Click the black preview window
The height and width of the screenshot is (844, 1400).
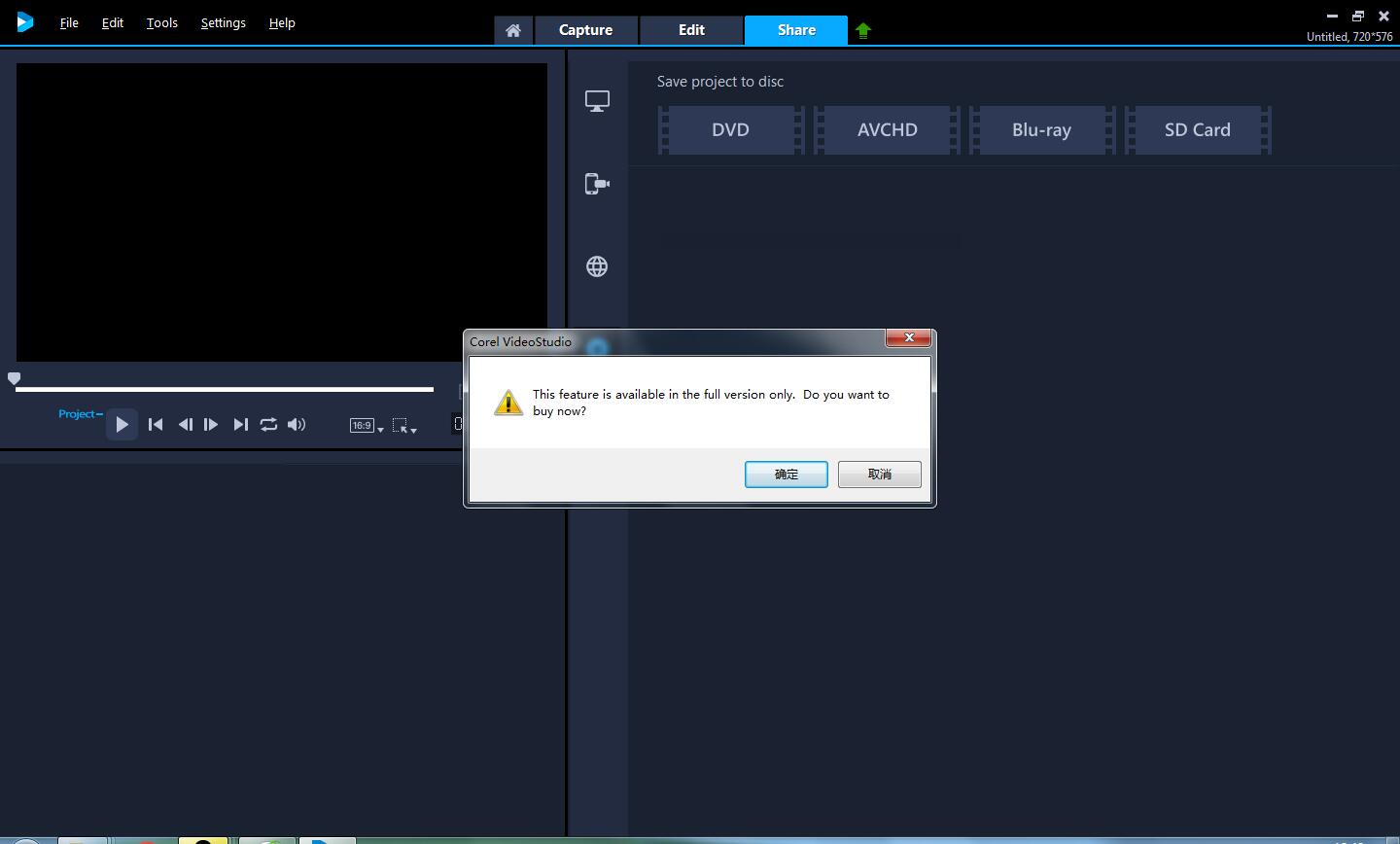pyautogui.click(x=282, y=212)
